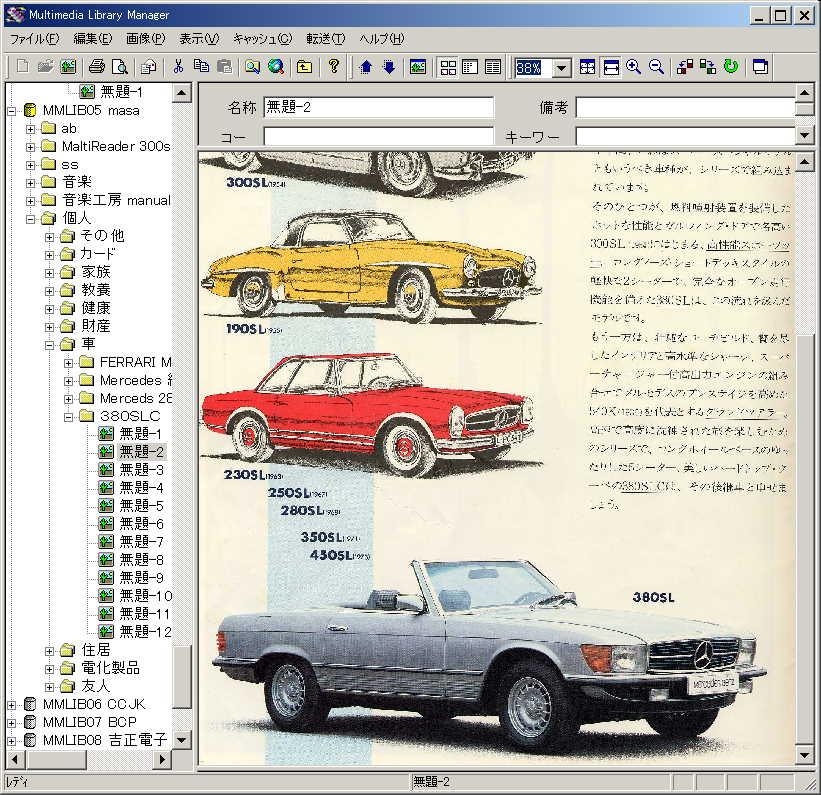This screenshot has width=821, height=795.
Task: Zoom out with the minus magnifier icon
Action: click(657, 67)
